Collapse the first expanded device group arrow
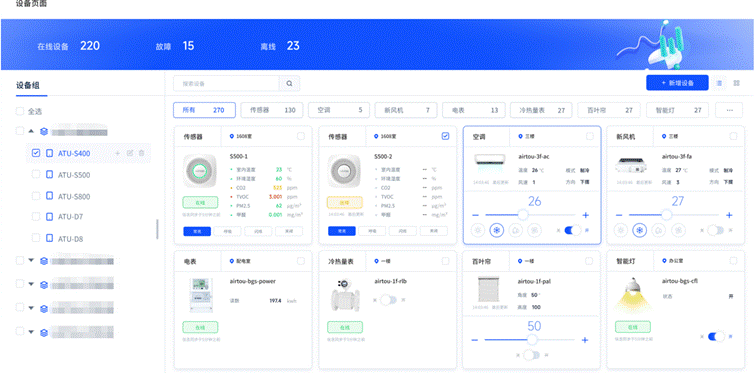Screen dimensions: 755x373 (x=31, y=131)
